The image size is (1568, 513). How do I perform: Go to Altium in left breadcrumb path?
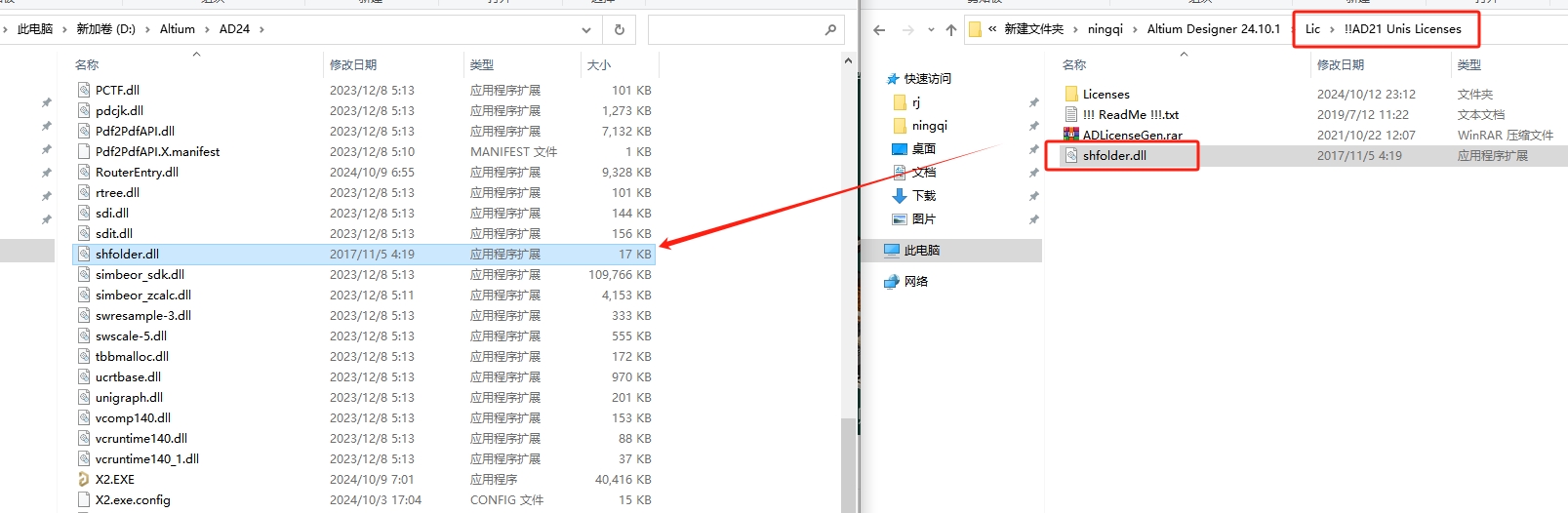coord(177,29)
